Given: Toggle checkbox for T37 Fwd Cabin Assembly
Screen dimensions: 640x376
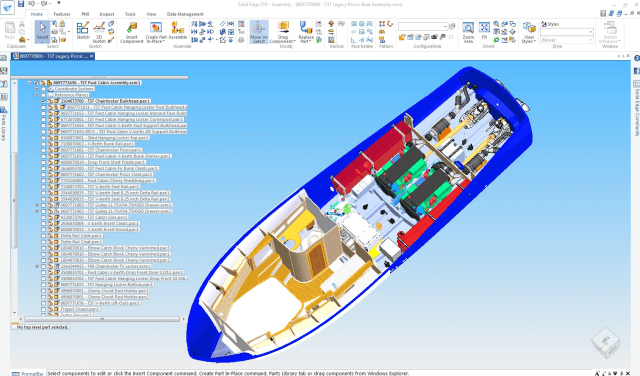Looking at the screenshot, I should pyautogui.click(x=36, y=82).
